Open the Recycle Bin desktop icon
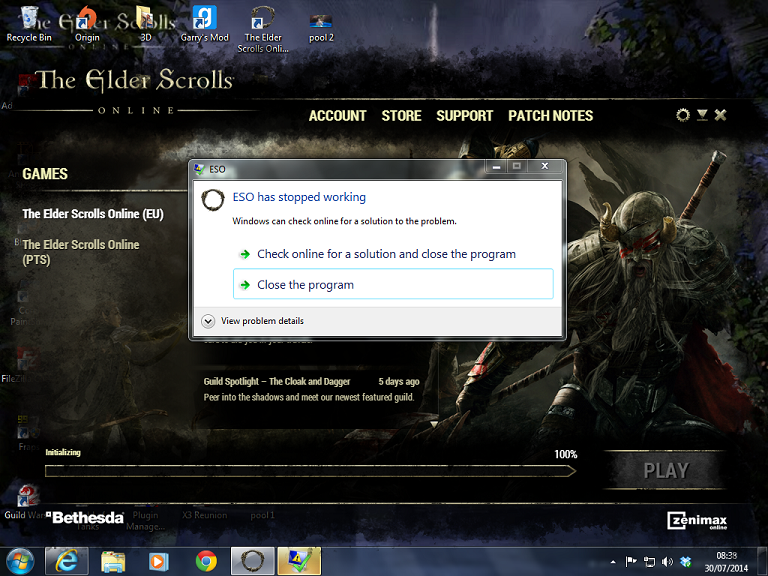Image resolution: width=768 pixels, height=576 pixels. 29,24
